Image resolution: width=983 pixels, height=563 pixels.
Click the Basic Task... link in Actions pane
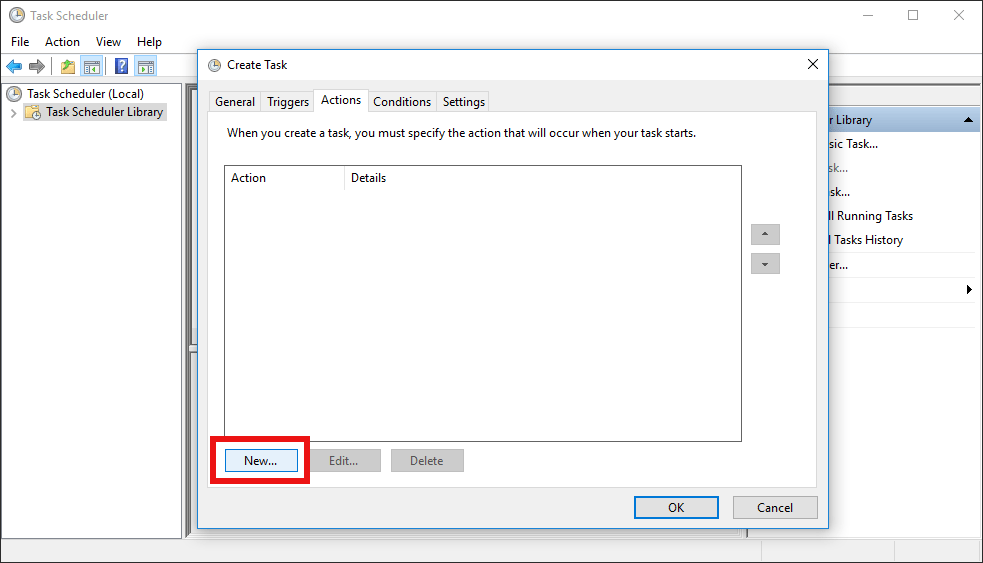pos(854,144)
